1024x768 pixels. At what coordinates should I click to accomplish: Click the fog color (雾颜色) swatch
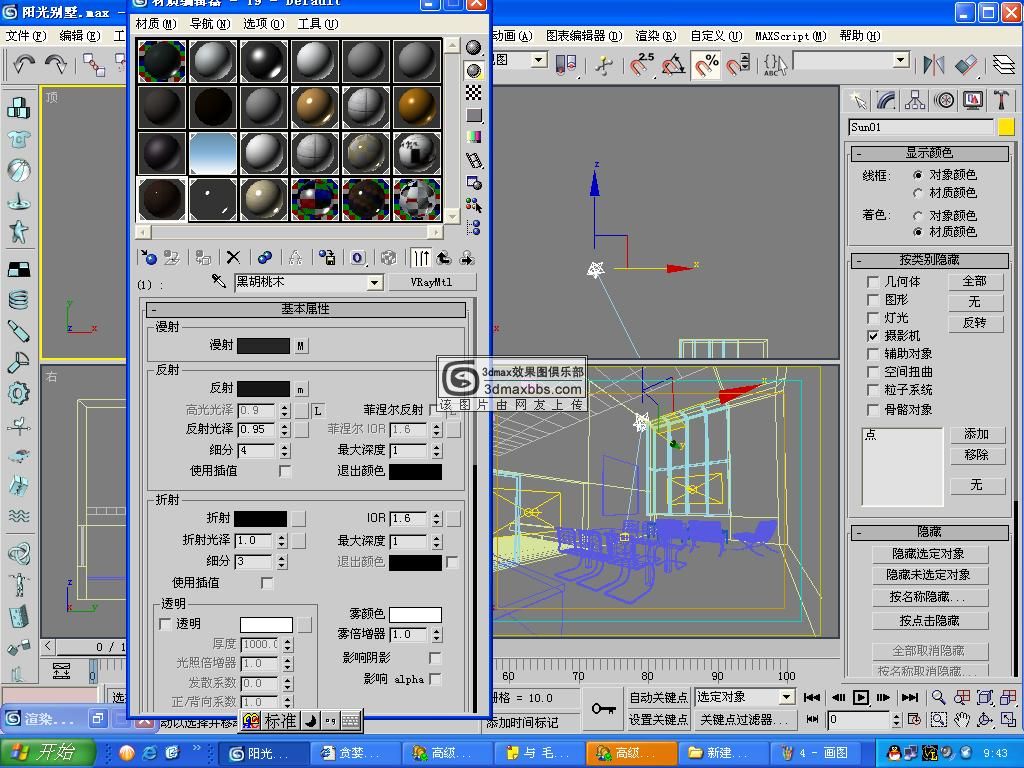click(x=415, y=615)
